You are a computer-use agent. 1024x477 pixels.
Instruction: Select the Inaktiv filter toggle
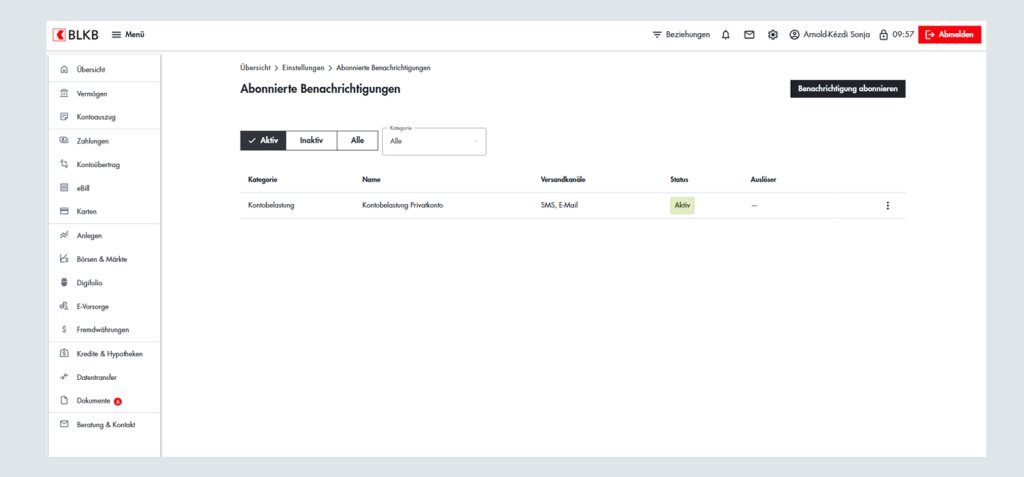pos(312,140)
